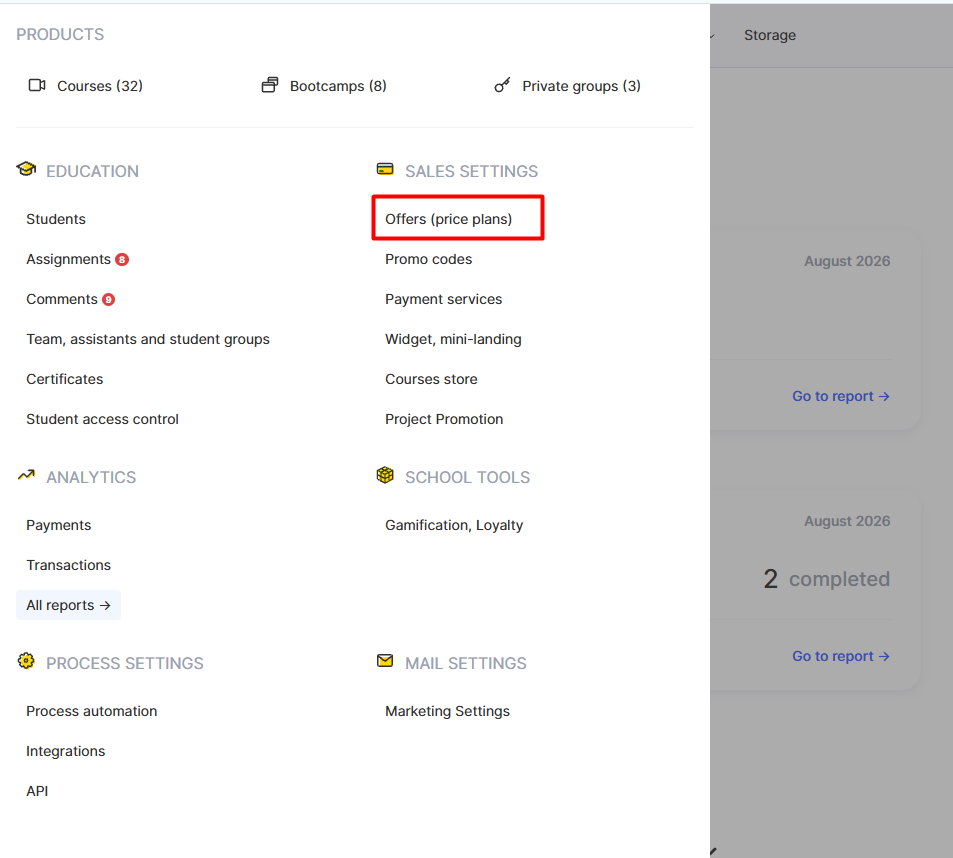Open the Promo codes page
Viewport: 953px width, 858px height.
click(x=428, y=259)
